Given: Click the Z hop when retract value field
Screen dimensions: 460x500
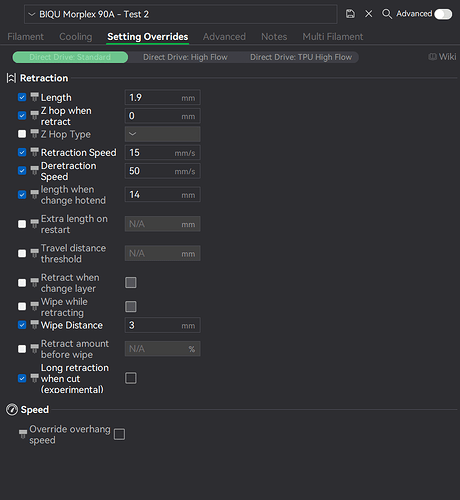Looking at the screenshot, I should point(162,116).
